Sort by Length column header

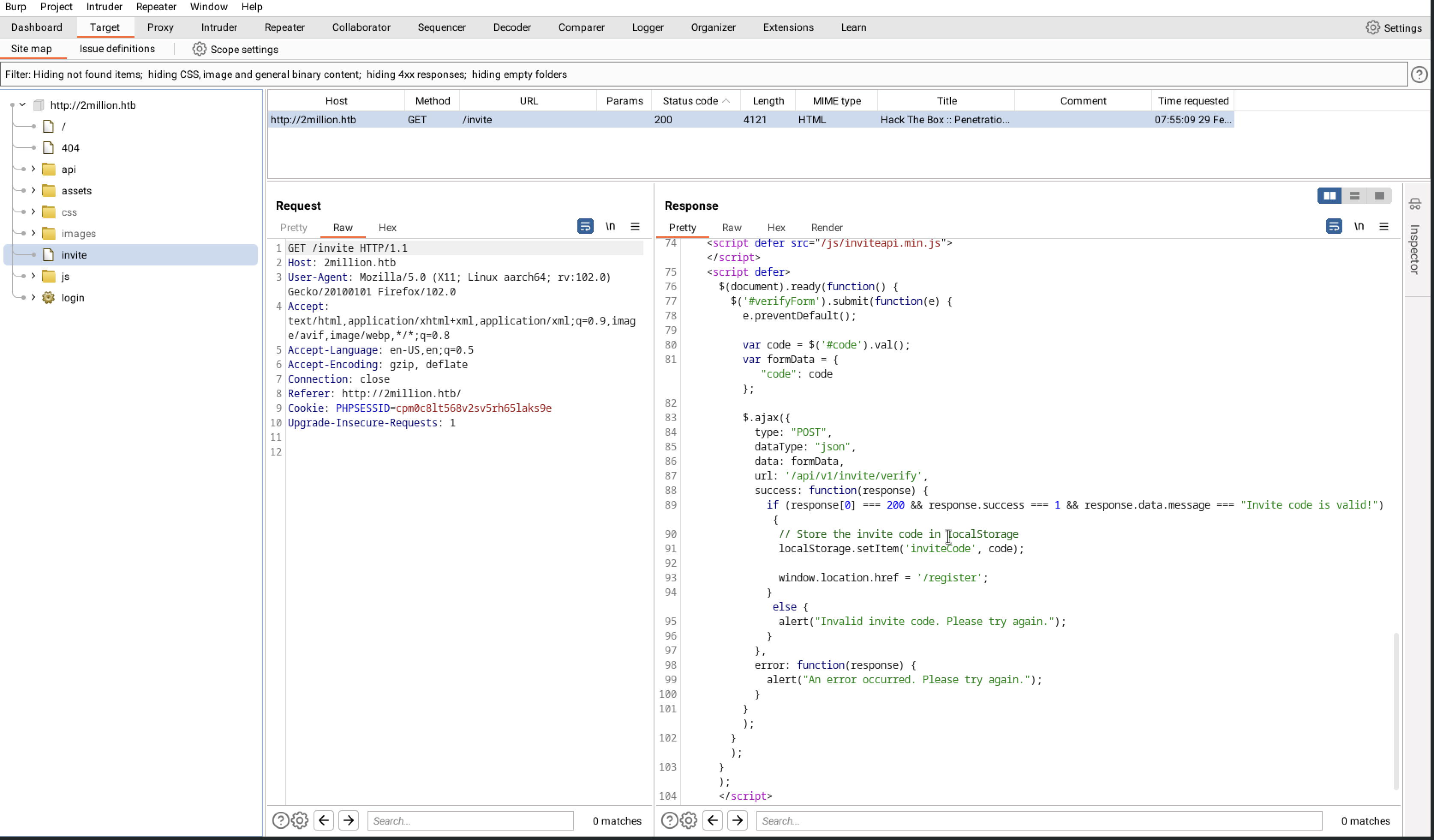click(768, 101)
